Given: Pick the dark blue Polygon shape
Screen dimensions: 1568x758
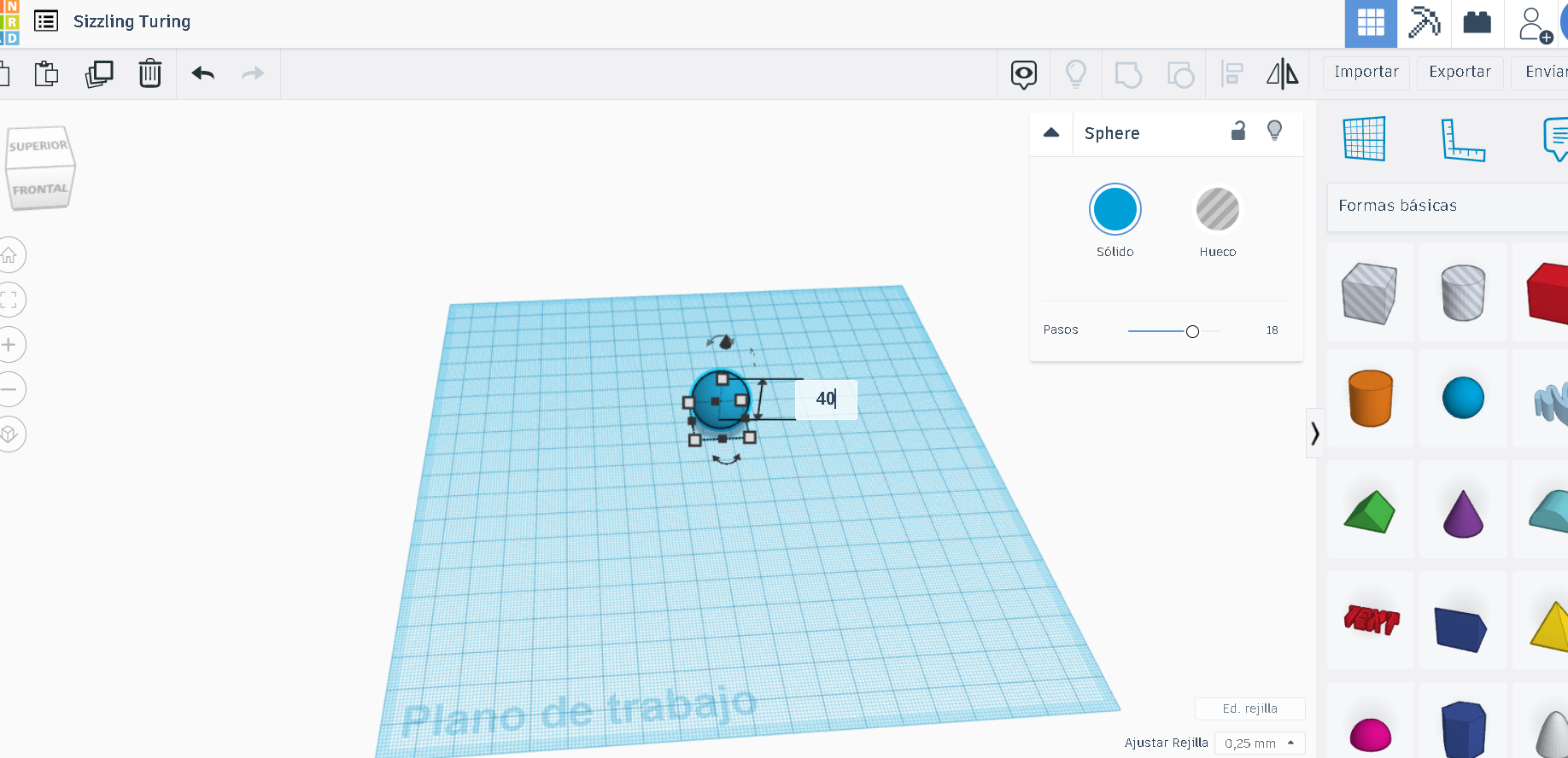Looking at the screenshot, I should (1463, 722).
